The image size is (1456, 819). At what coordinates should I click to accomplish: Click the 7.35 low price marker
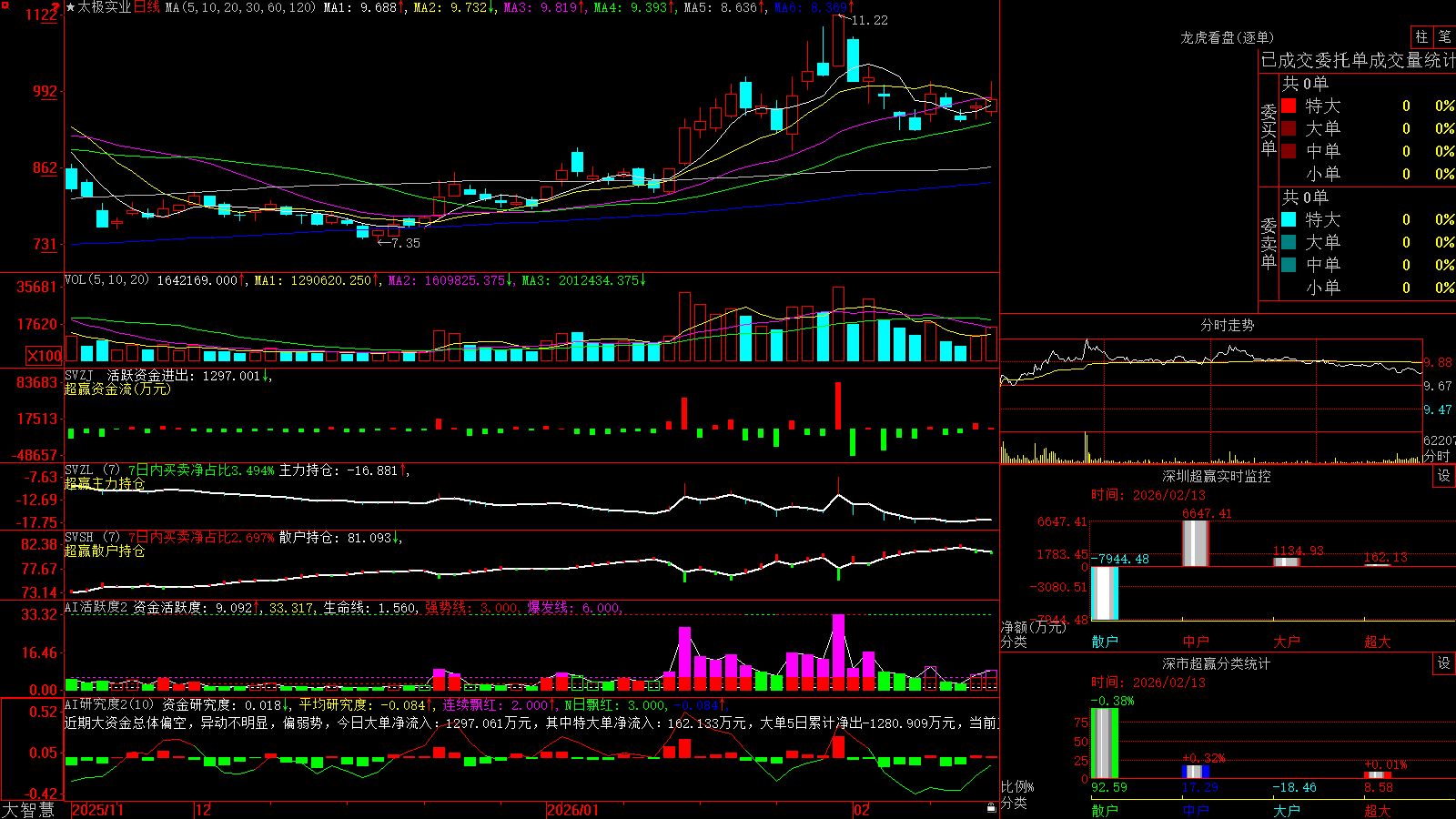406,243
